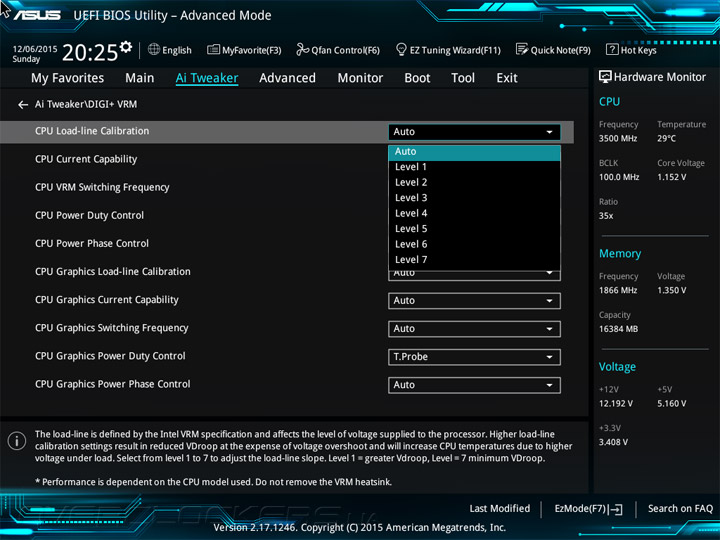Open the Tool tab
This screenshot has width=720, height=540.
tap(463, 78)
